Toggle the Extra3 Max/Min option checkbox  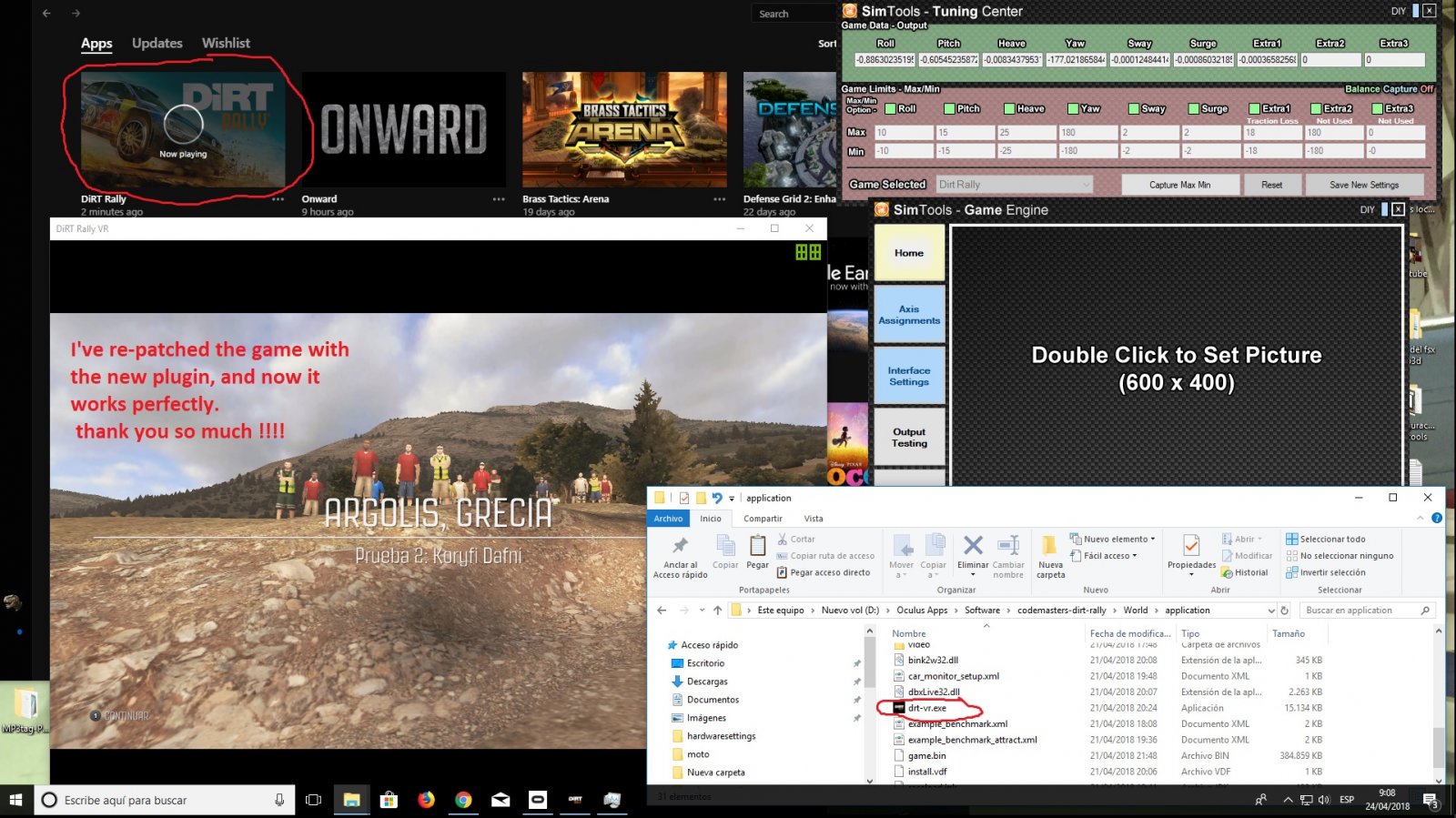tap(1377, 109)
